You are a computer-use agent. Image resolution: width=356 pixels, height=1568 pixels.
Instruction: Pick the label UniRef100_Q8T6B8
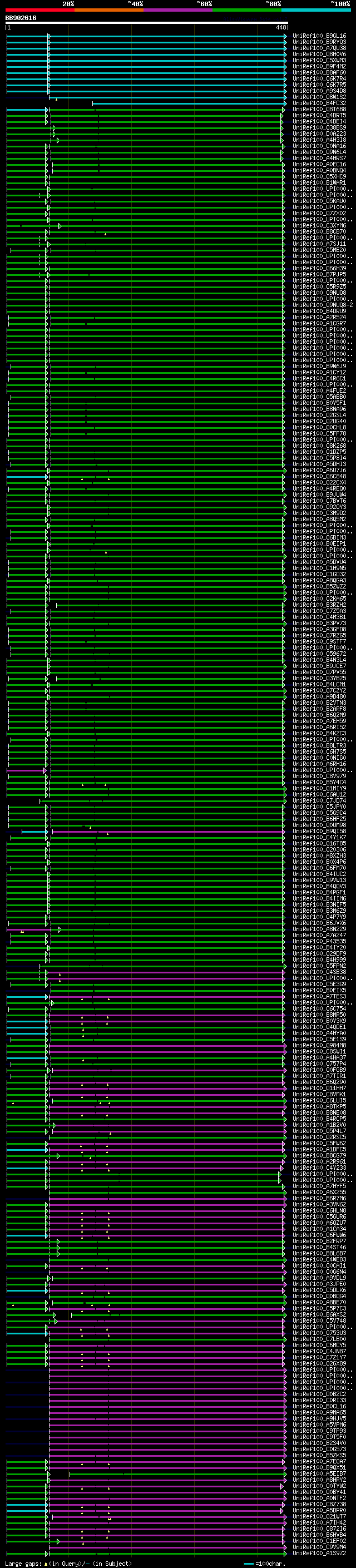coord(319,110)
